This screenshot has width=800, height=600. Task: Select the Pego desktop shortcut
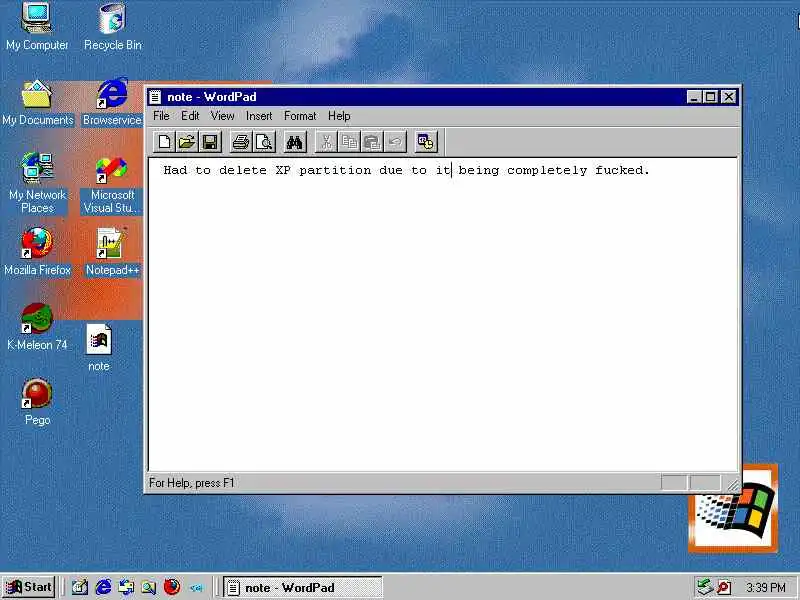click(37, 402)
